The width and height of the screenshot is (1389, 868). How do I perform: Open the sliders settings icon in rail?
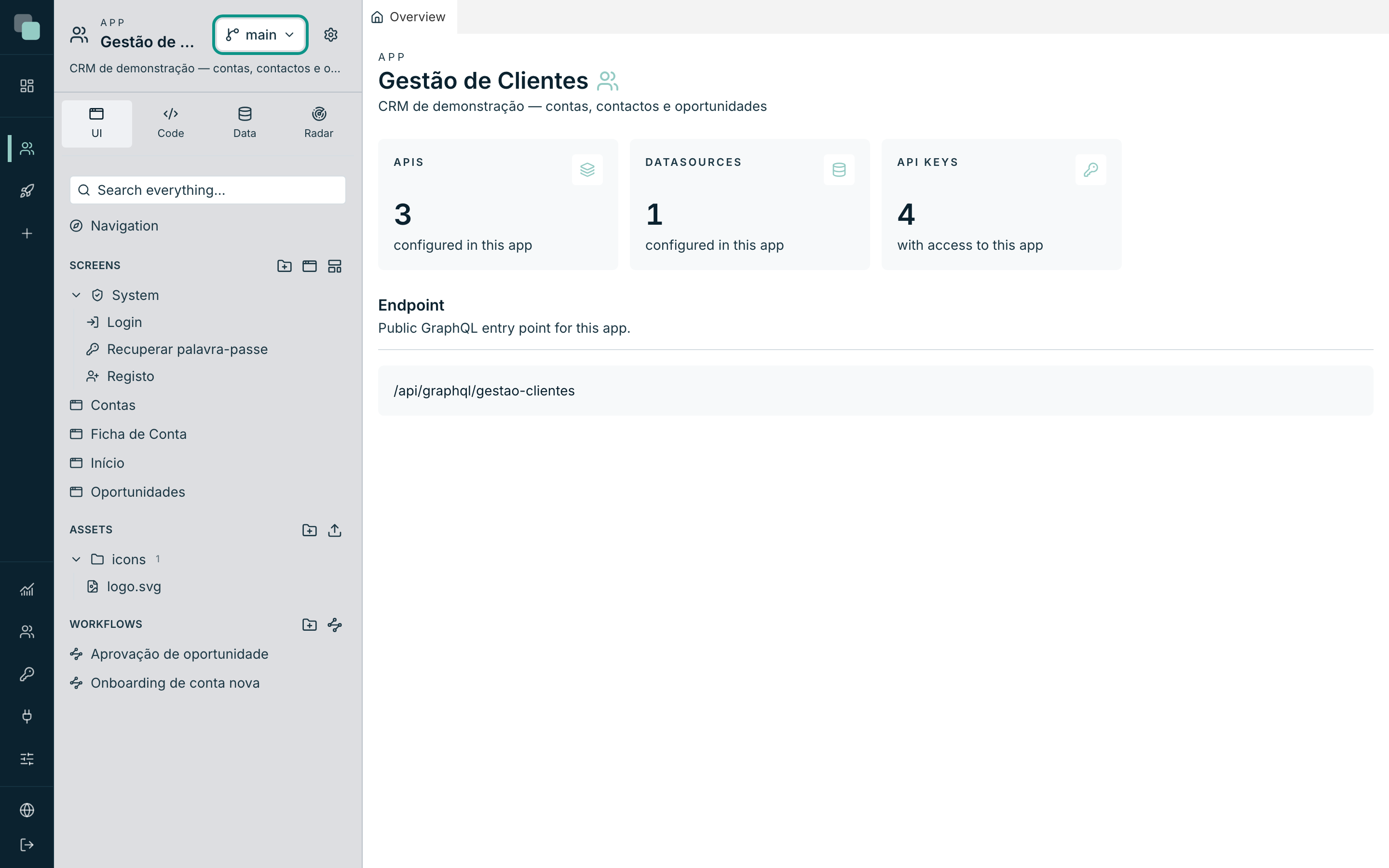(x=27, y=759)
